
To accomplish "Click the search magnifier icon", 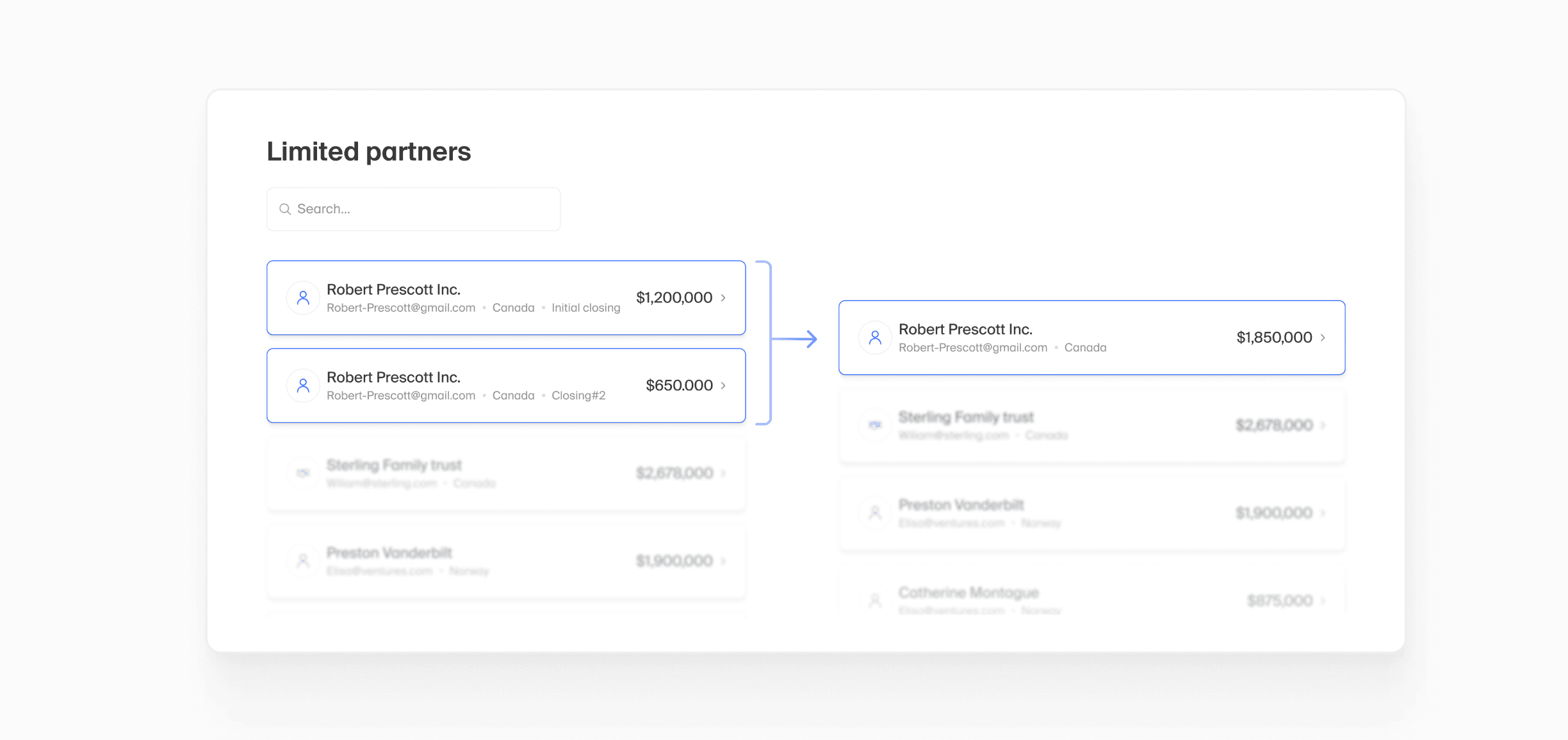I will (285, 210).
